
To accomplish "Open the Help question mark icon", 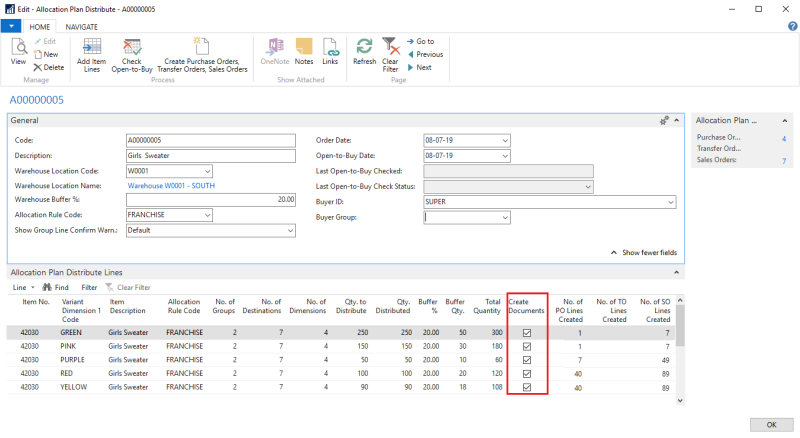I will [792, 27].
